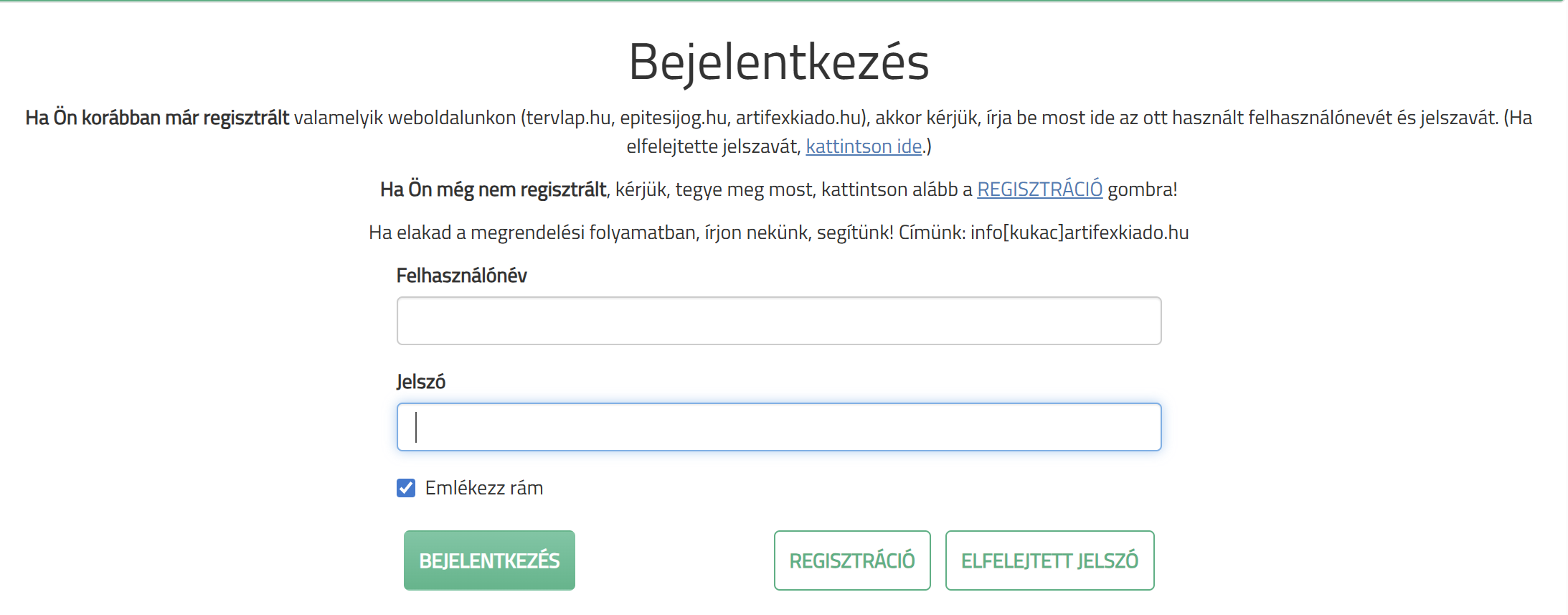Image resolution: width=1568 pixels, height=615 pixels.
Task: Click the green BEJELENTKEZÉS login button
Action: pyautogui.click(x=489, y=560)
